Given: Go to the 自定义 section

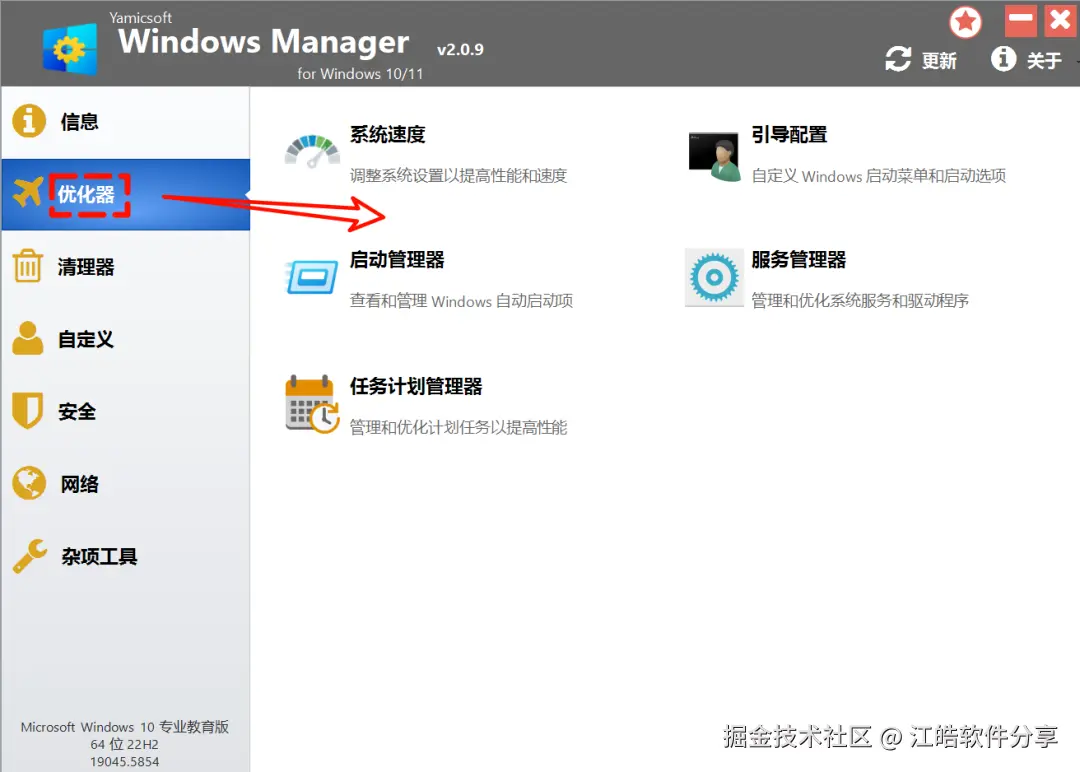Looking at the screenshot, I should pyautogui.click(x=125, y=339).
